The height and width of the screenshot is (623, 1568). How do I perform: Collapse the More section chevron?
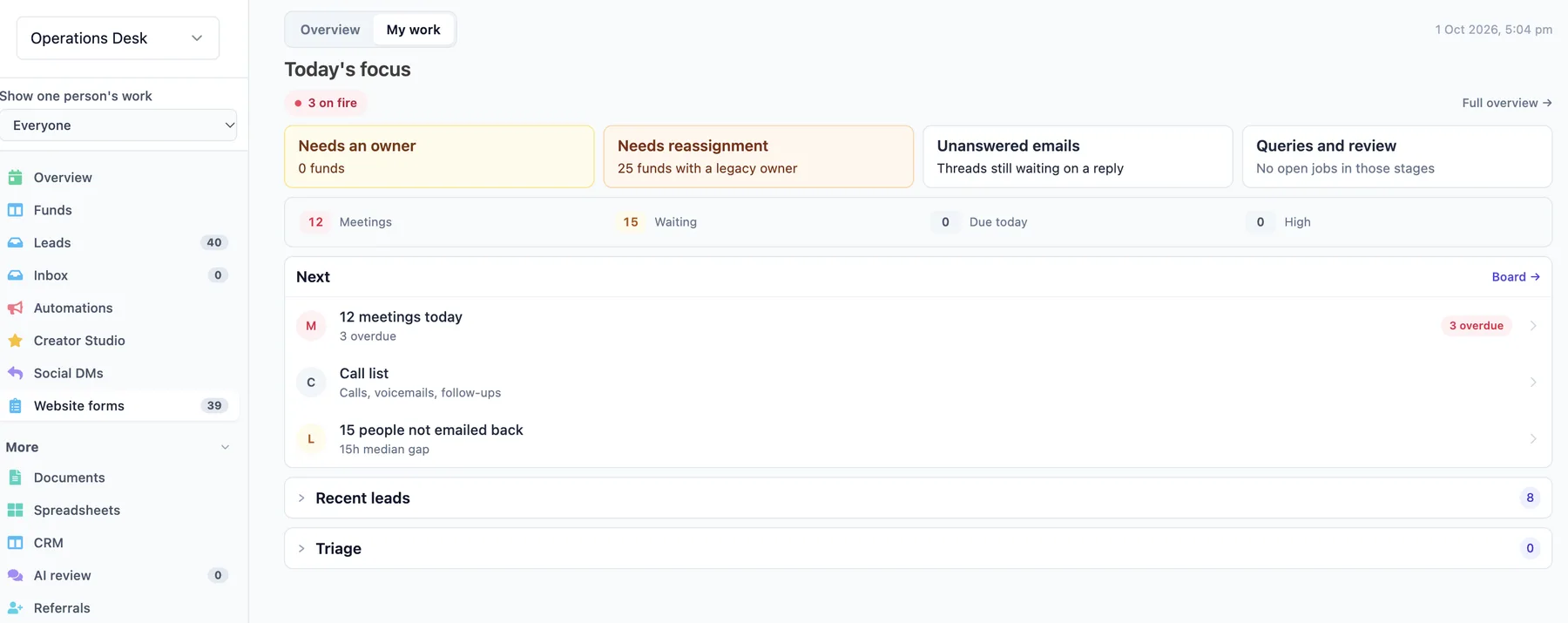point(225,447)
